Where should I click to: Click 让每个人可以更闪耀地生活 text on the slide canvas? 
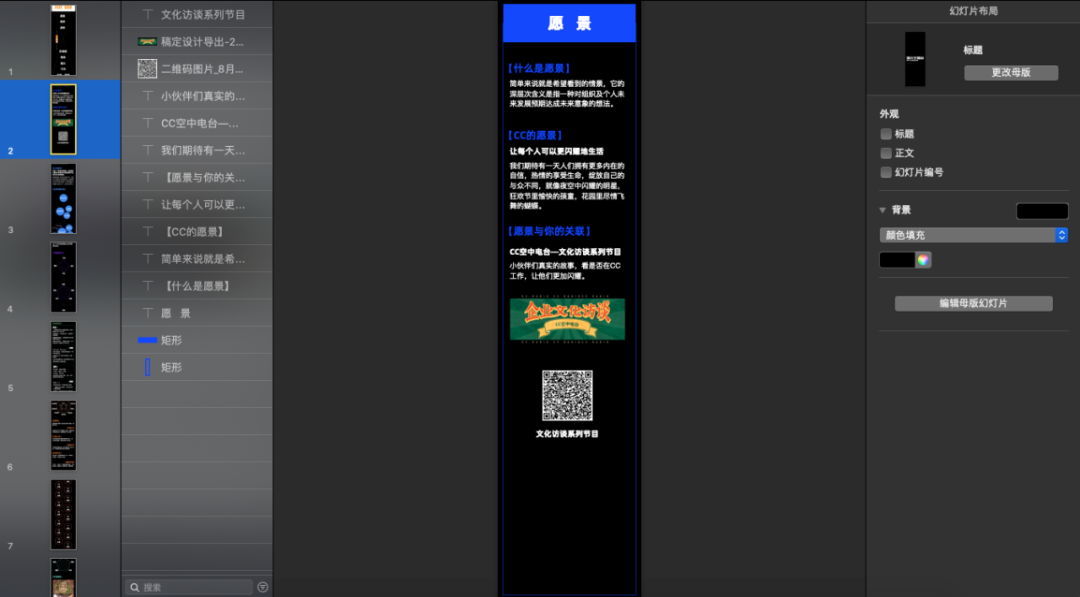point(557,151)
